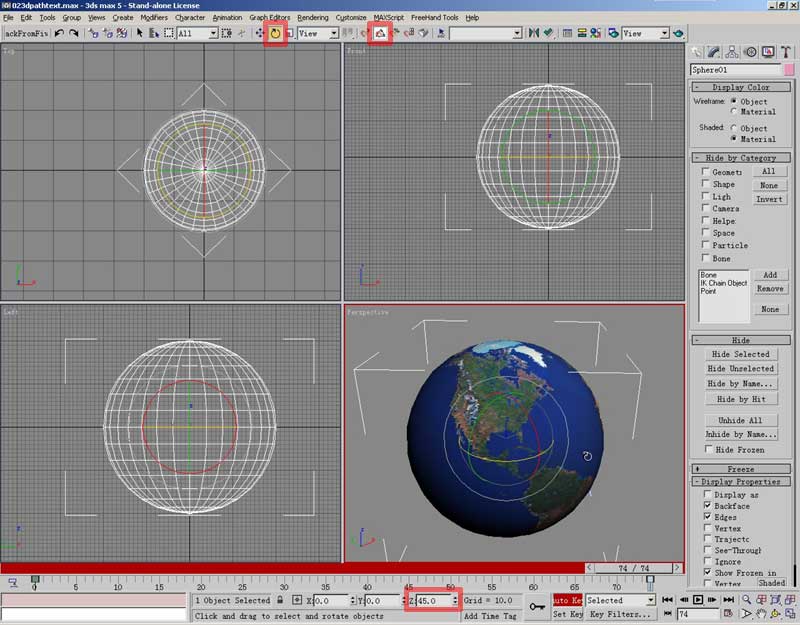Select the Rotate tool in the toolbar
The height and width of the screenshot is (625, 800).
click(275, 33)
